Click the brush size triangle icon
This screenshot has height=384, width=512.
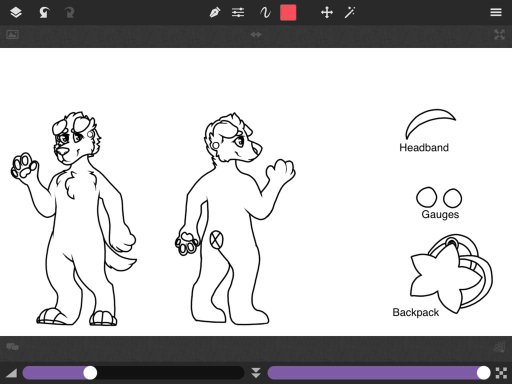click(12, 373)
